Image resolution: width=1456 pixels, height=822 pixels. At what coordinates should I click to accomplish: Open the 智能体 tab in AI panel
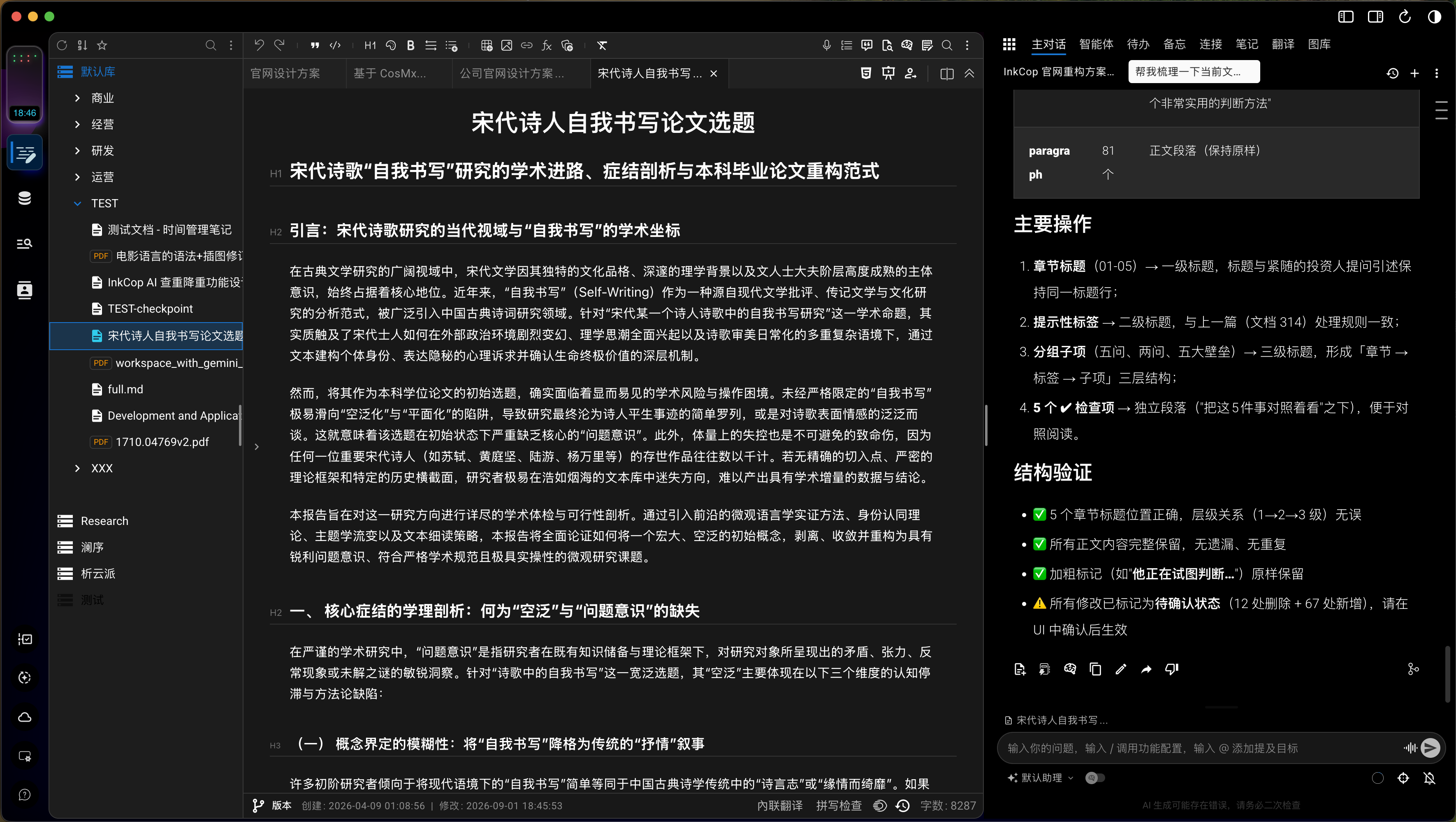click(x=1096, y=44)
